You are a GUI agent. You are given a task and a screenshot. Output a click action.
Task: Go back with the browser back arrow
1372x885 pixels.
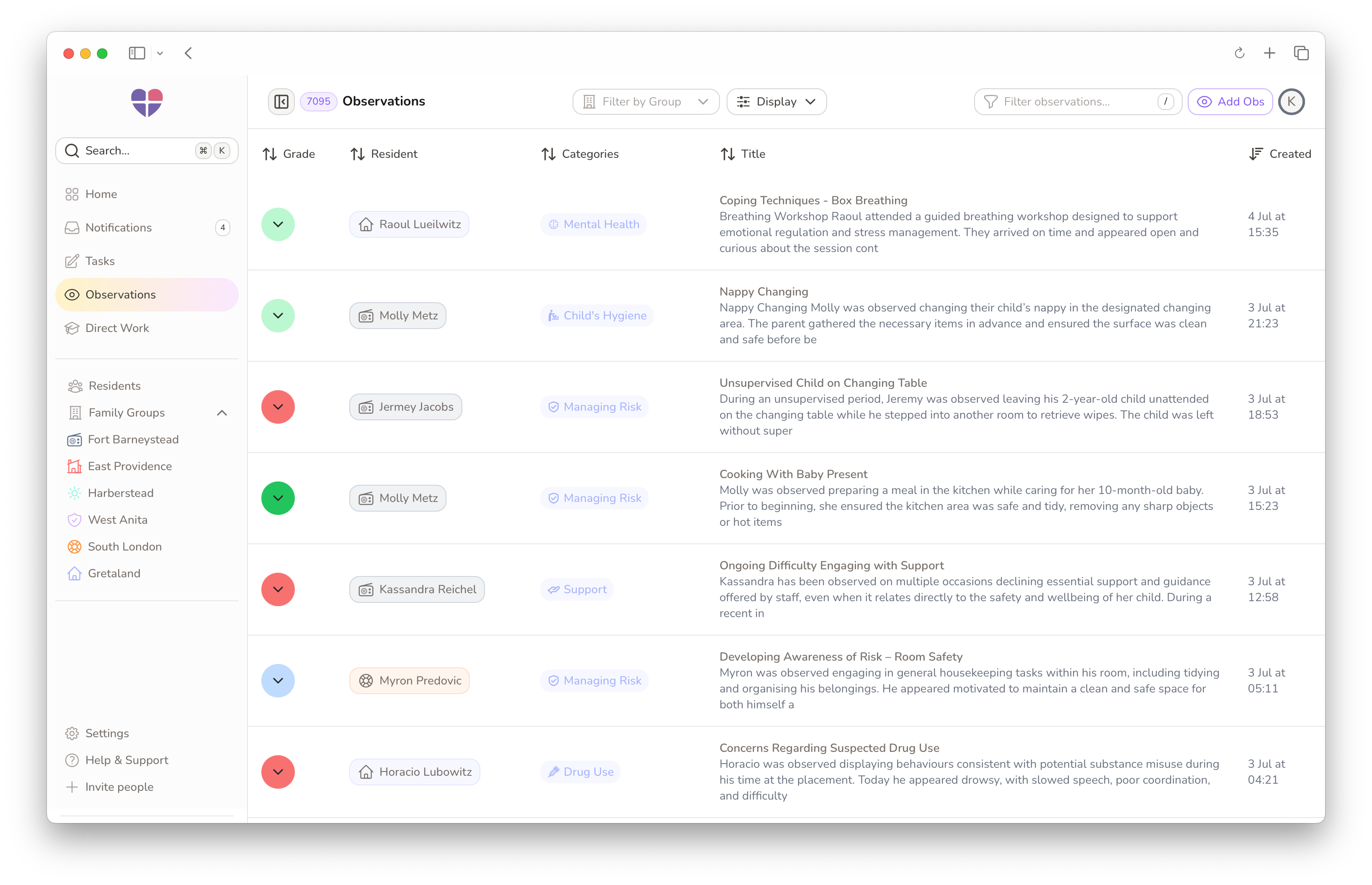188,54
